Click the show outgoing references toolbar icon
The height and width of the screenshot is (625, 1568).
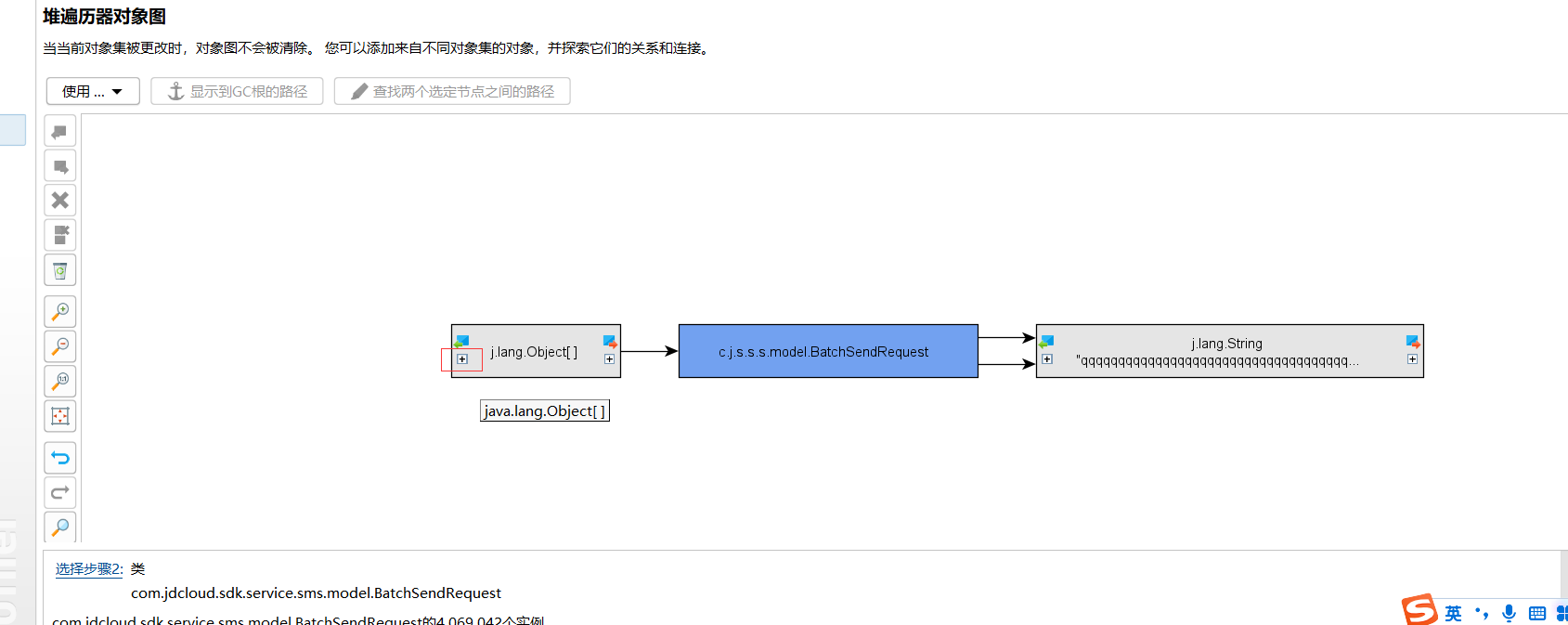(x=60, y=166)
